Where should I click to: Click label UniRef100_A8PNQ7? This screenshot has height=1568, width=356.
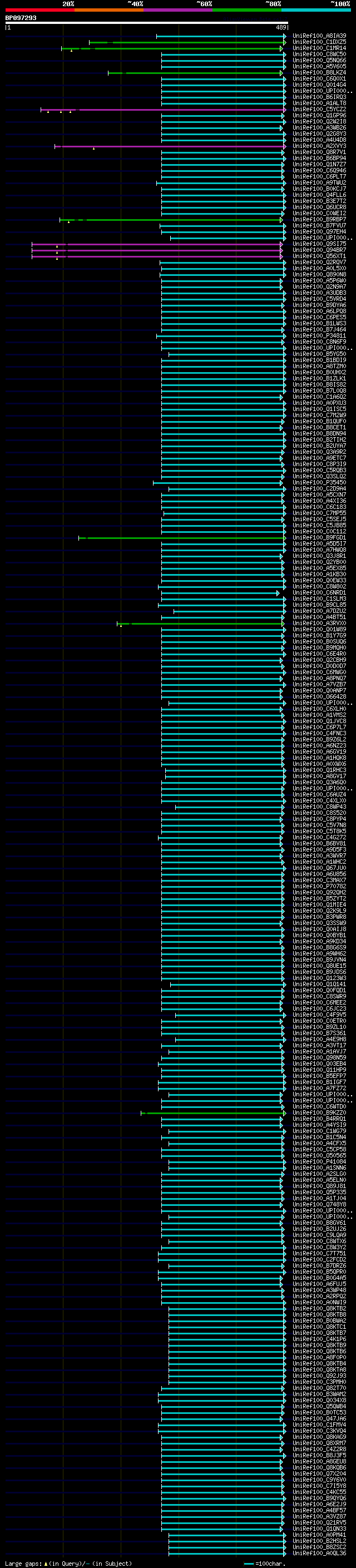319,678
